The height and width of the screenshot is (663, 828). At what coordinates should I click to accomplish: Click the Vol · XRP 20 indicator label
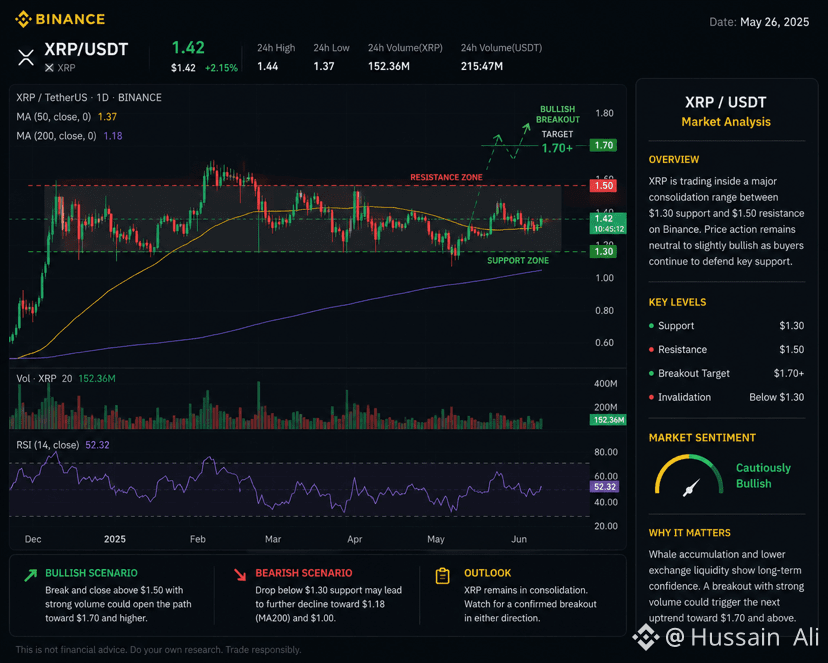[44, 378]
